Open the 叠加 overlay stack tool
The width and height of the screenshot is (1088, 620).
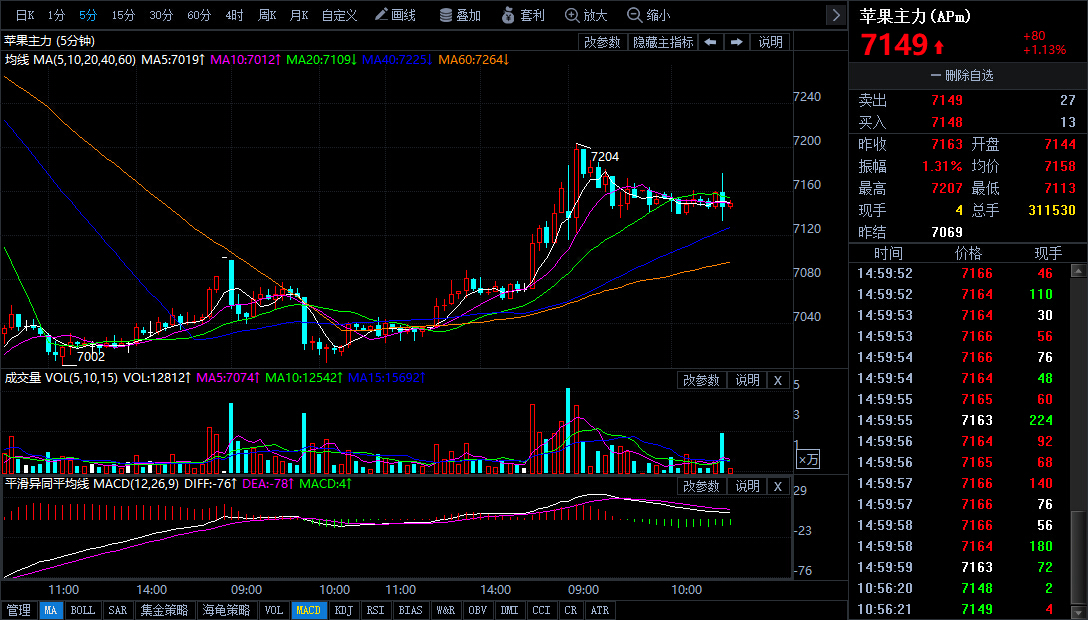[460, 15]
